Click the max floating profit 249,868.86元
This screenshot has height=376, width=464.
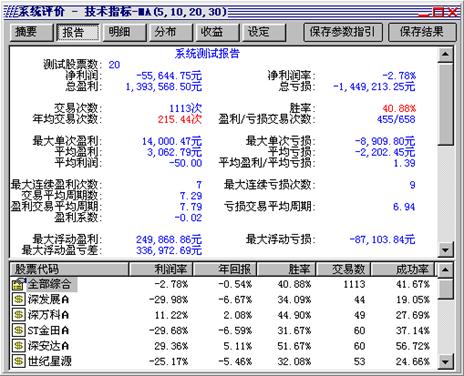[169, 239]
